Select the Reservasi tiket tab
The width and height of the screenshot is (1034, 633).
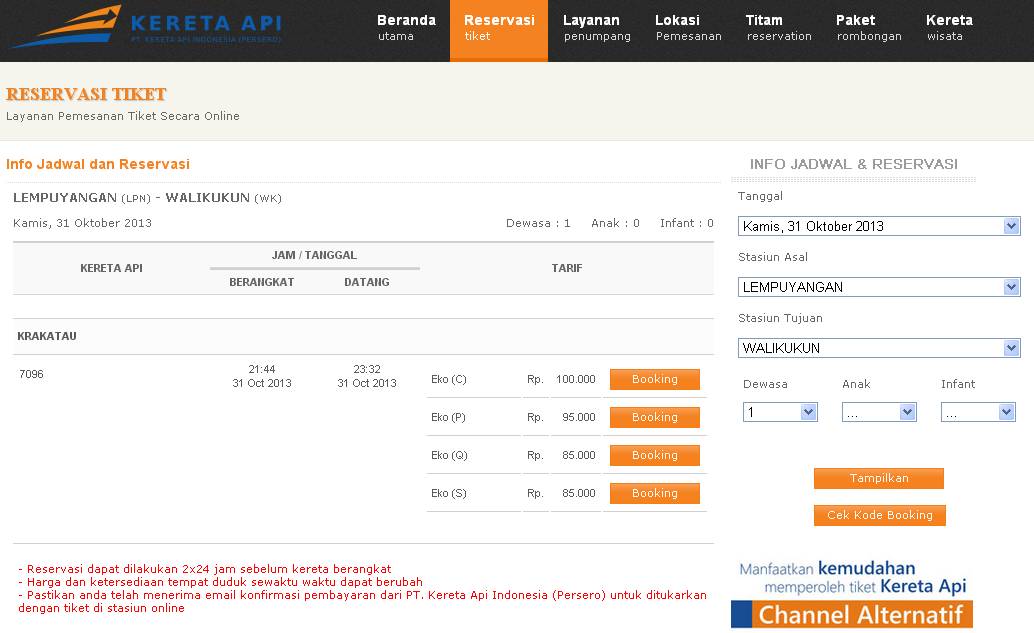(499, 30)
